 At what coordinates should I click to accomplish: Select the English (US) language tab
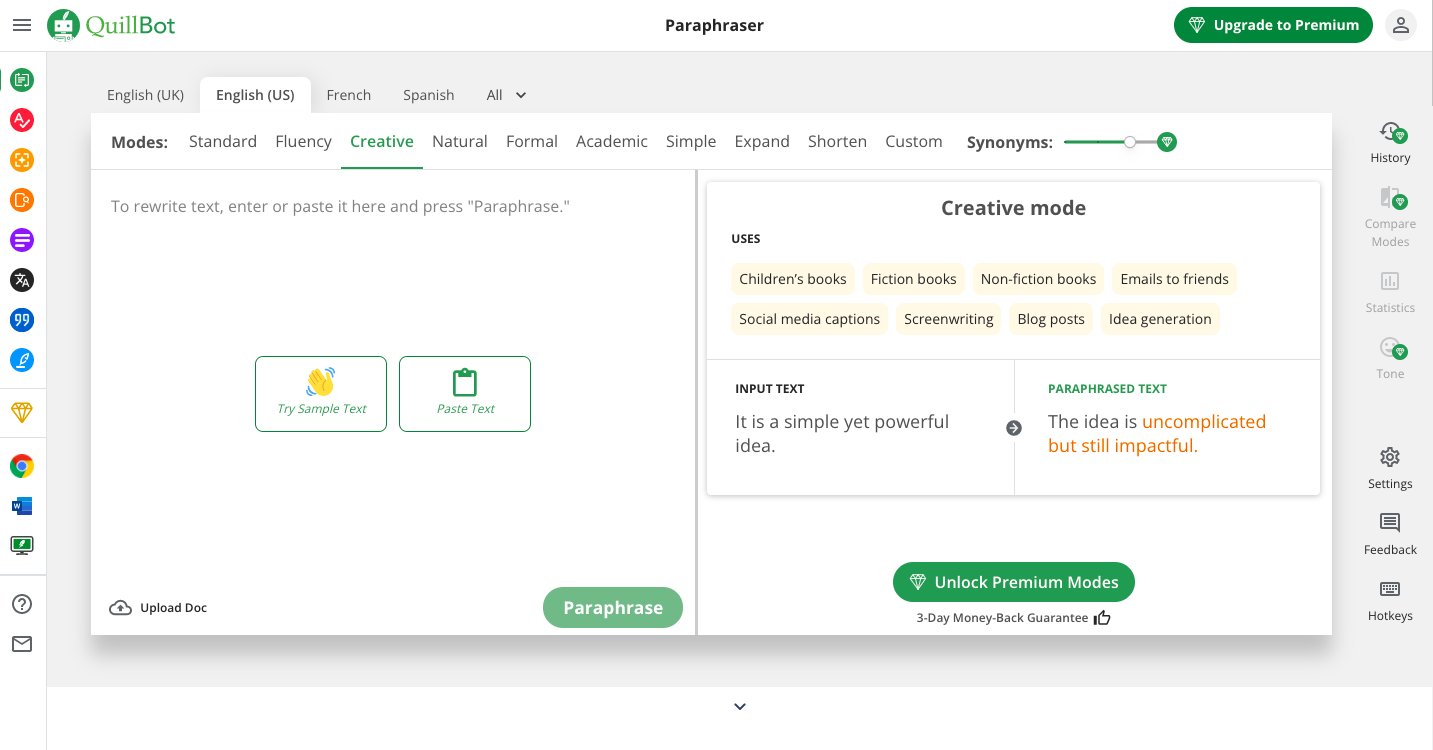pos(255,95)
